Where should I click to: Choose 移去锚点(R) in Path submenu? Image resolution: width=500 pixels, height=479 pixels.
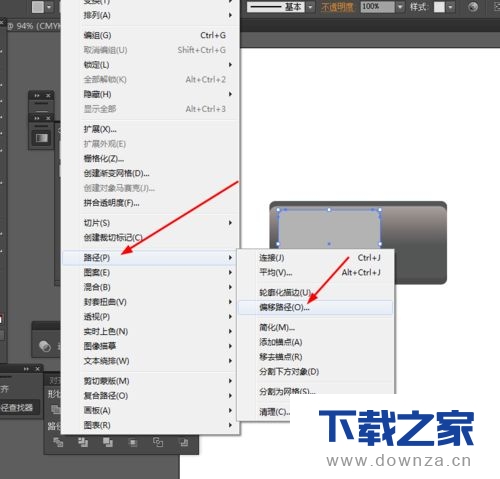coord(316,357)
